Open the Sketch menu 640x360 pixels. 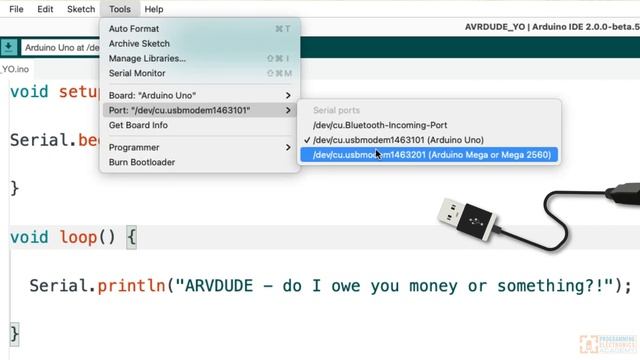point(81,9)
